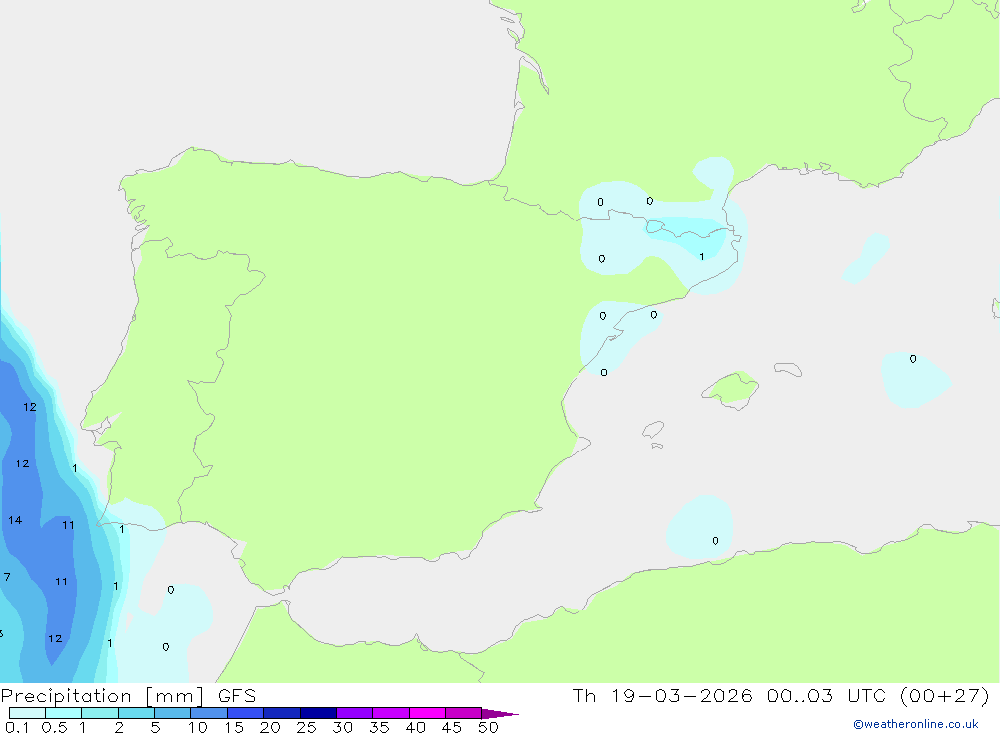Click the legend tick label '0.5'

tap(54, 727)
